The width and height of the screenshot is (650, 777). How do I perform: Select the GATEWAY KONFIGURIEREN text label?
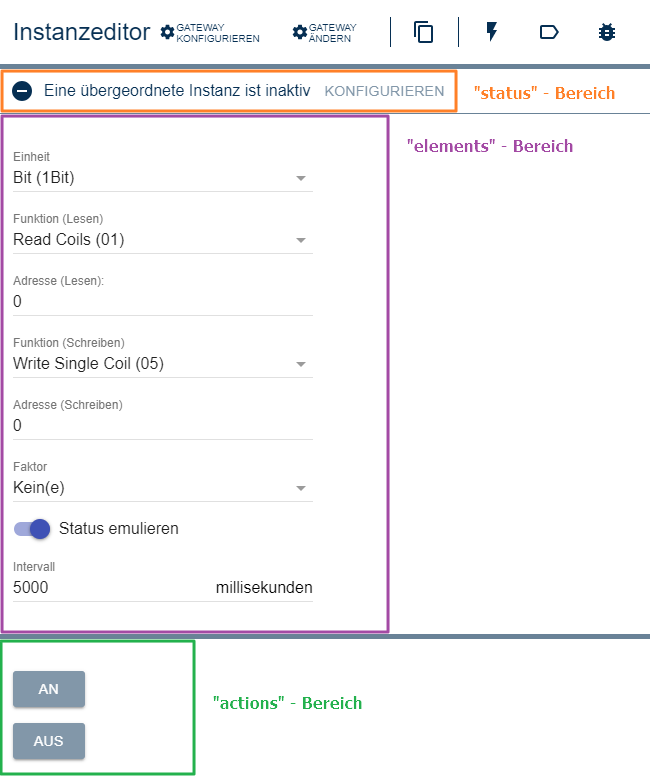point(218,33)
